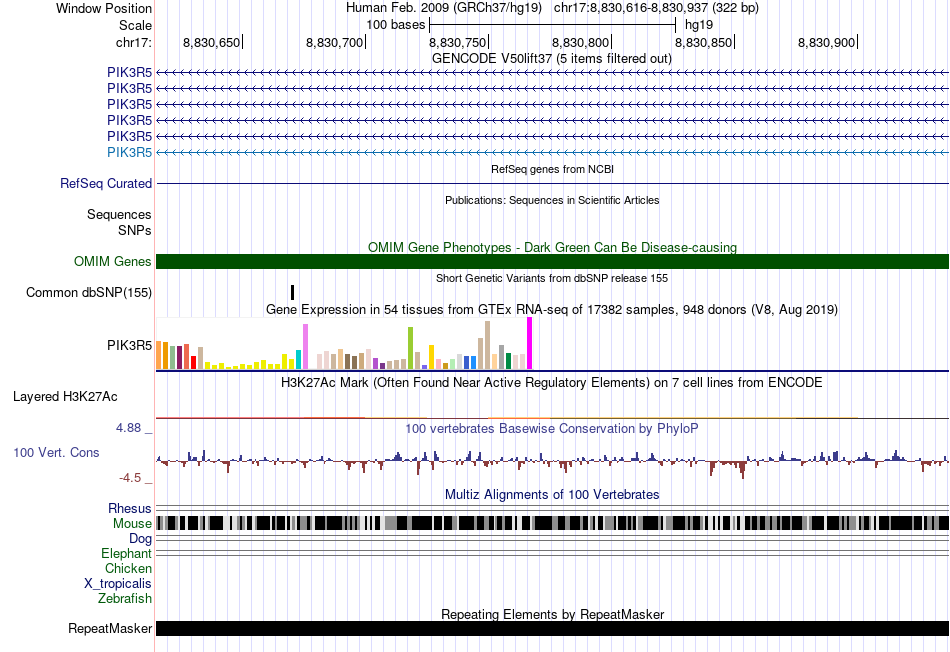Click the 100 Vert. Cons label
This screenshot has width=950, height=652.
pyautogui.click(x=56, y=453)
